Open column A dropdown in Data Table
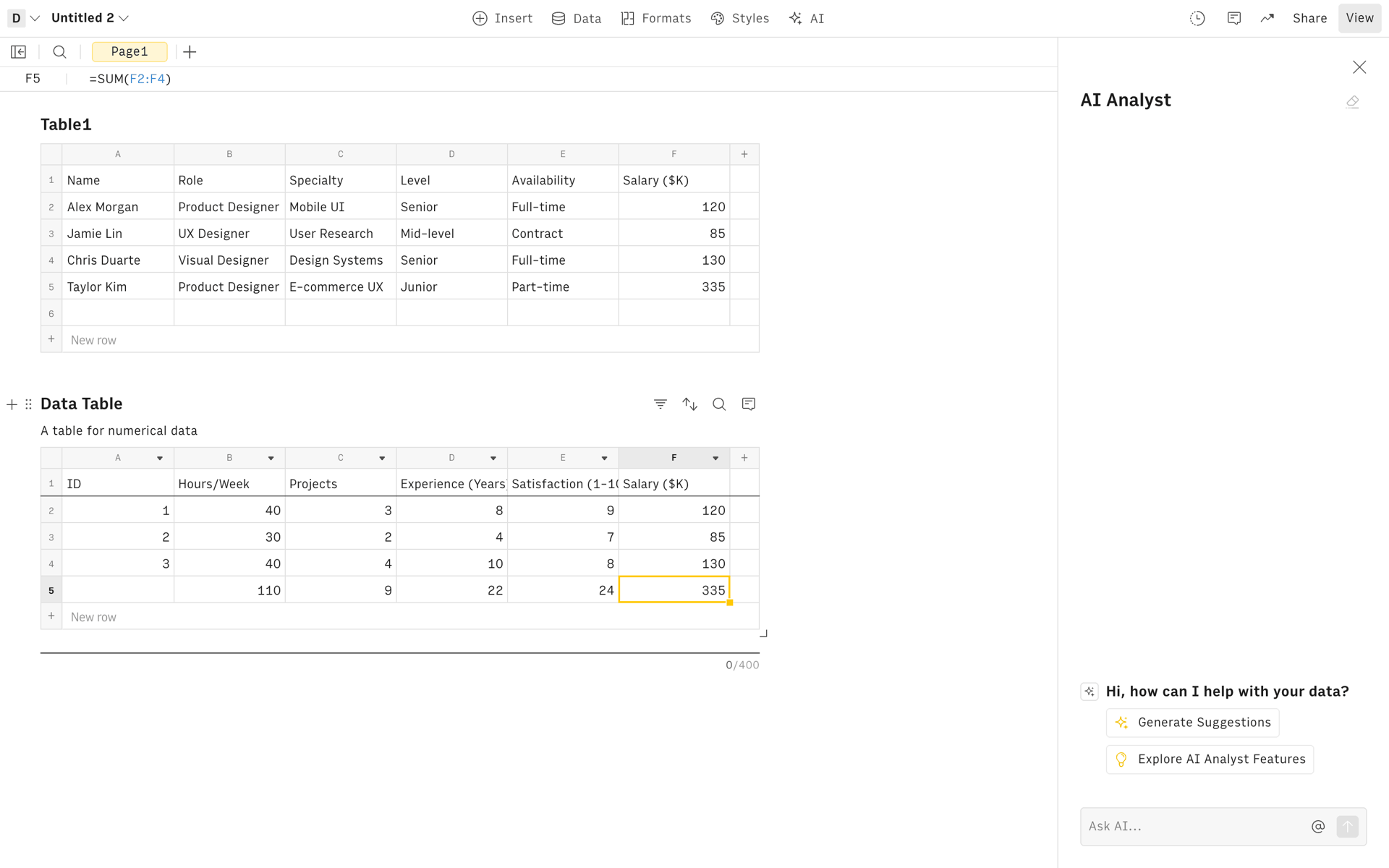The height and width of the screenshot is (868, 1389). point(160,459)
